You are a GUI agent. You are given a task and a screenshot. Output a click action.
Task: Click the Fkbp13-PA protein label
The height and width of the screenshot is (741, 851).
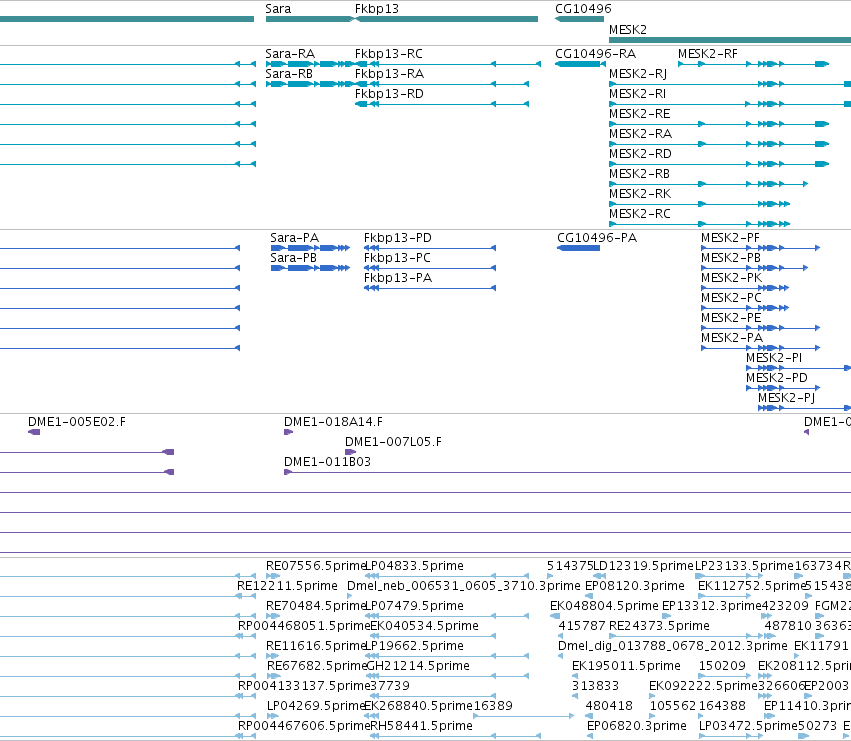point(398,278)
